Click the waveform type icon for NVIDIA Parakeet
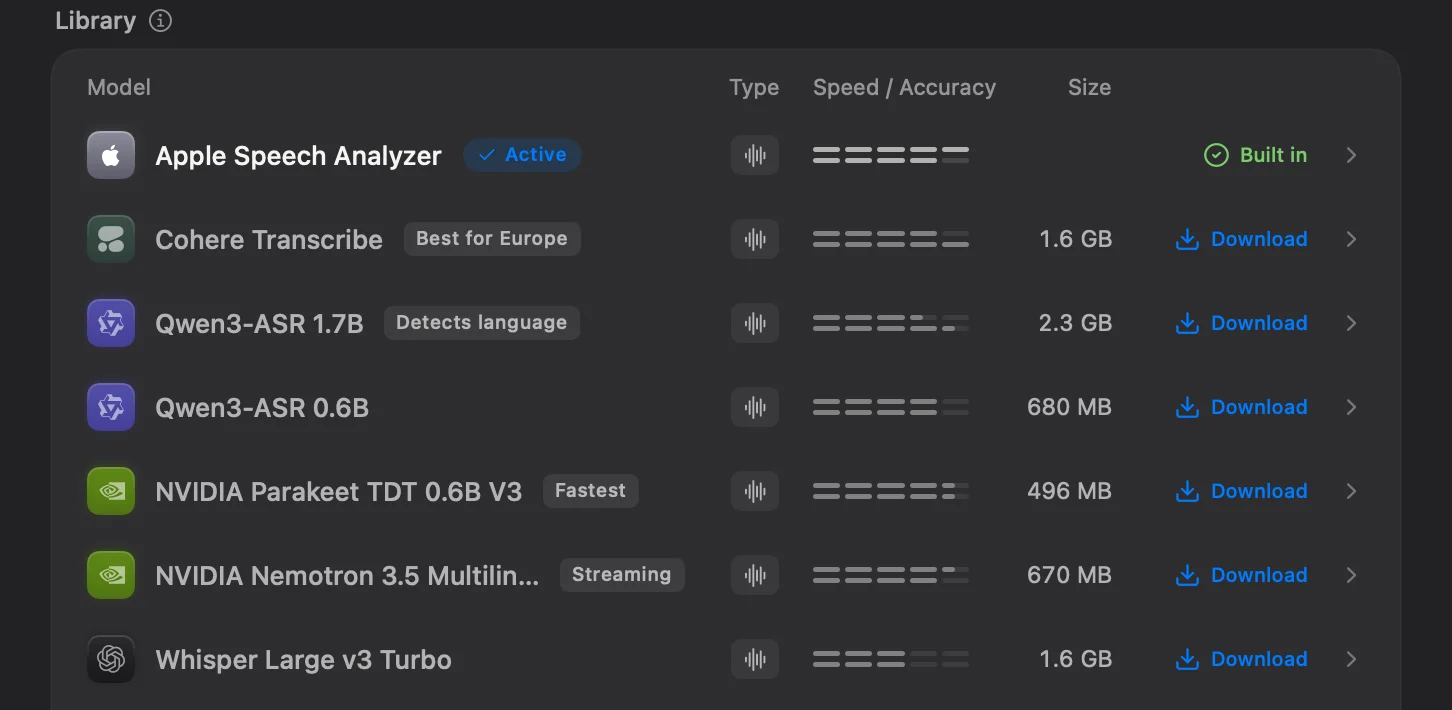Viewport: 1452px width, 710px height. [x=755, y=491]
